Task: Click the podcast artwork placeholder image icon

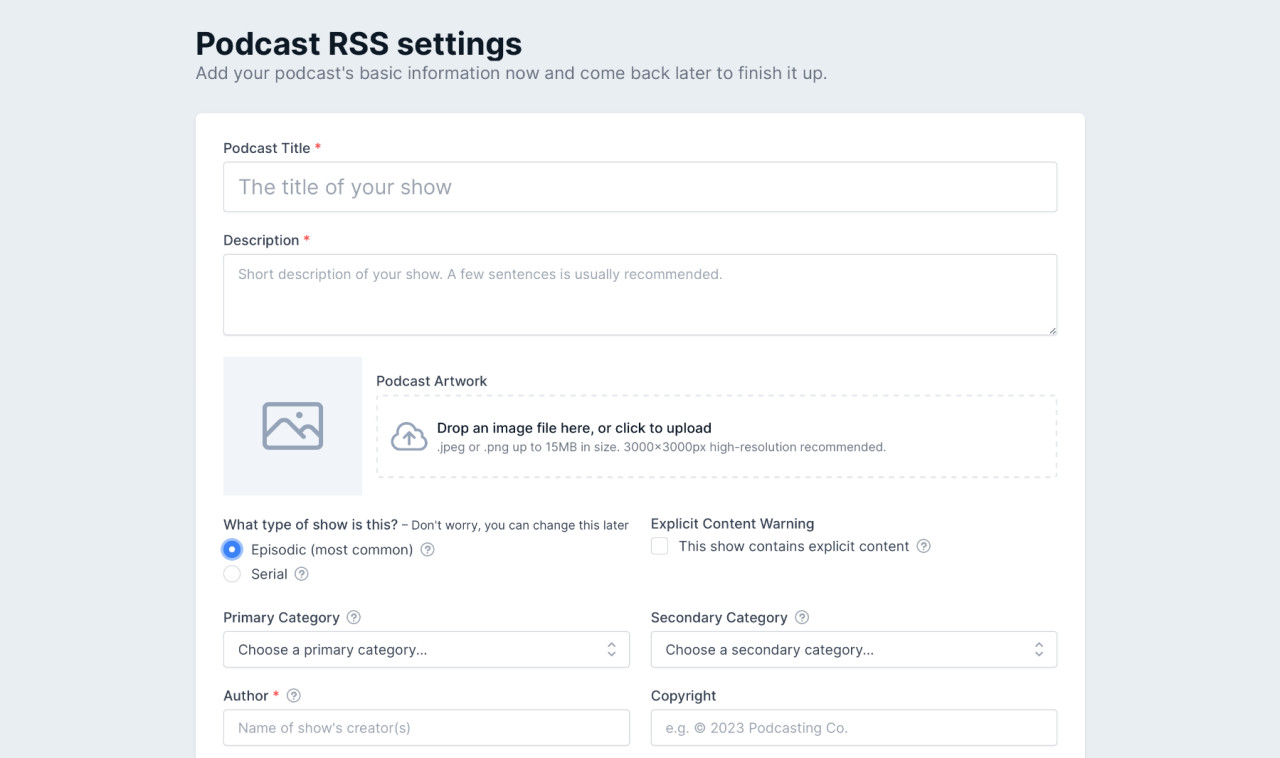Action: pos(292,426)
